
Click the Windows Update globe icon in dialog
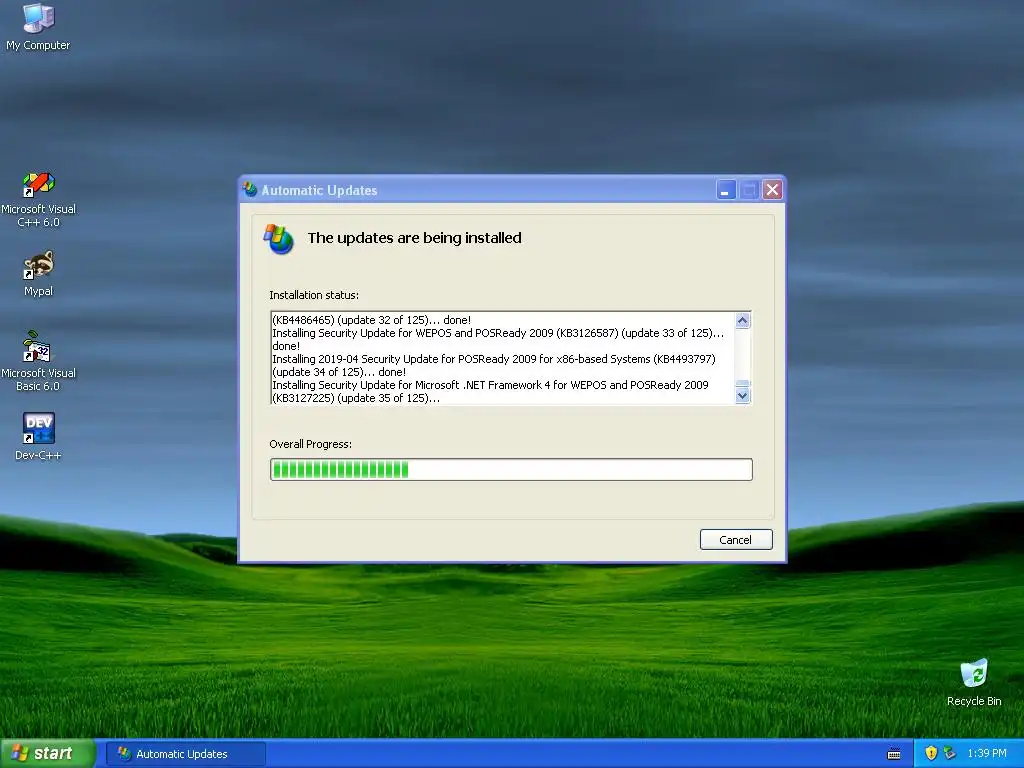[279, 238]
